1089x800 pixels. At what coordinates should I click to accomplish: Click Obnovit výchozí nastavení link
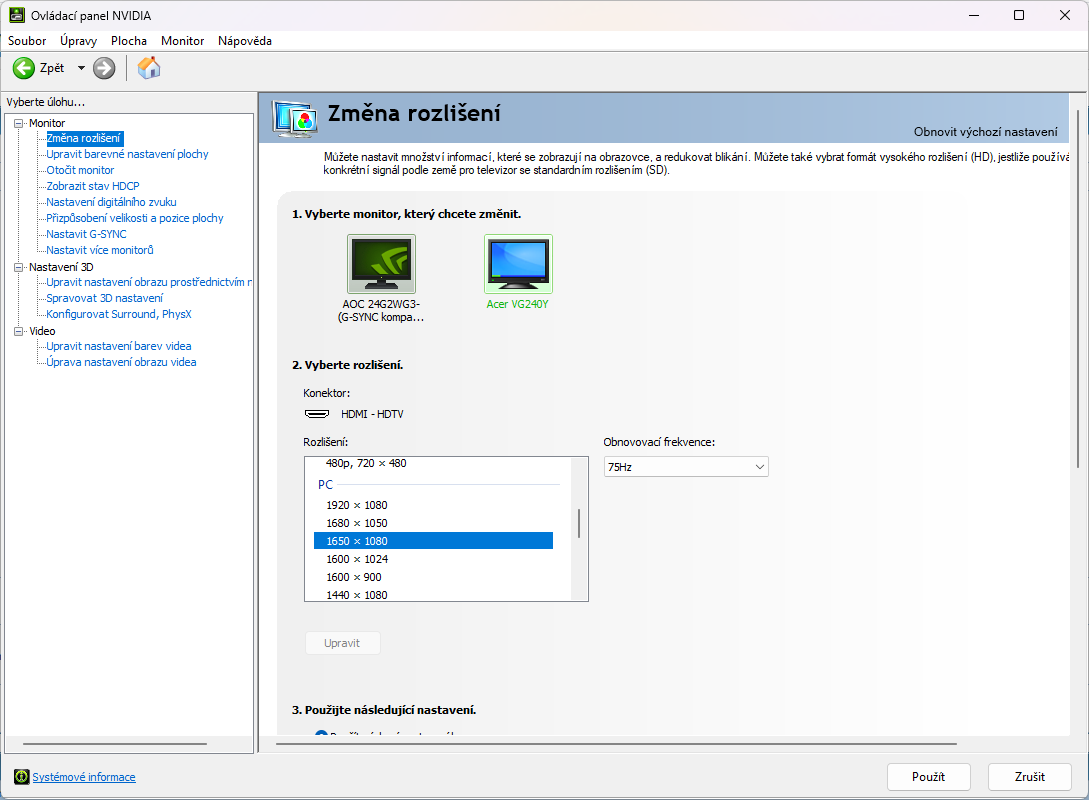pos(985,132)
